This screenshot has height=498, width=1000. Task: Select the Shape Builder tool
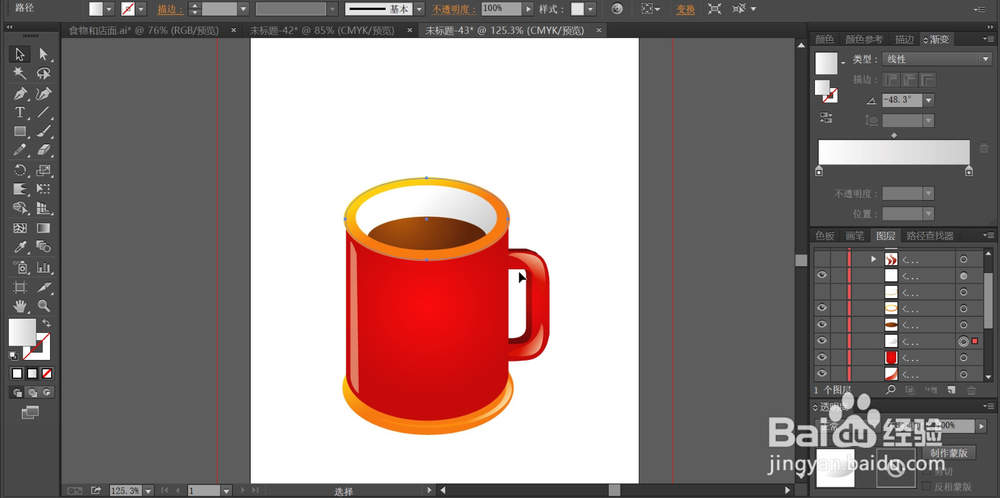20,208
